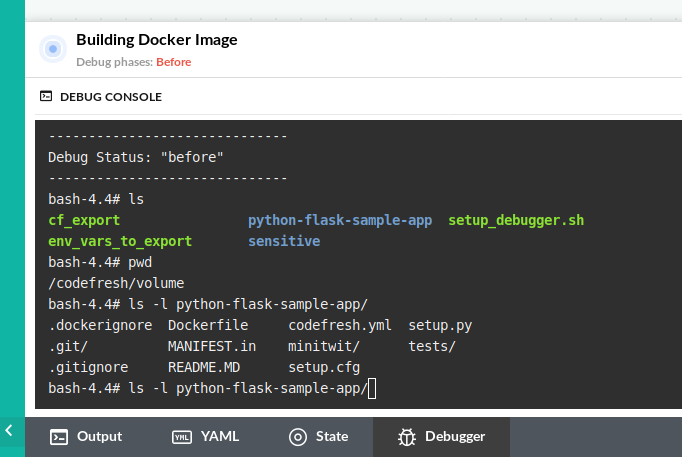Click the blue python-flask-sample-app directory name

click(340, 220)
